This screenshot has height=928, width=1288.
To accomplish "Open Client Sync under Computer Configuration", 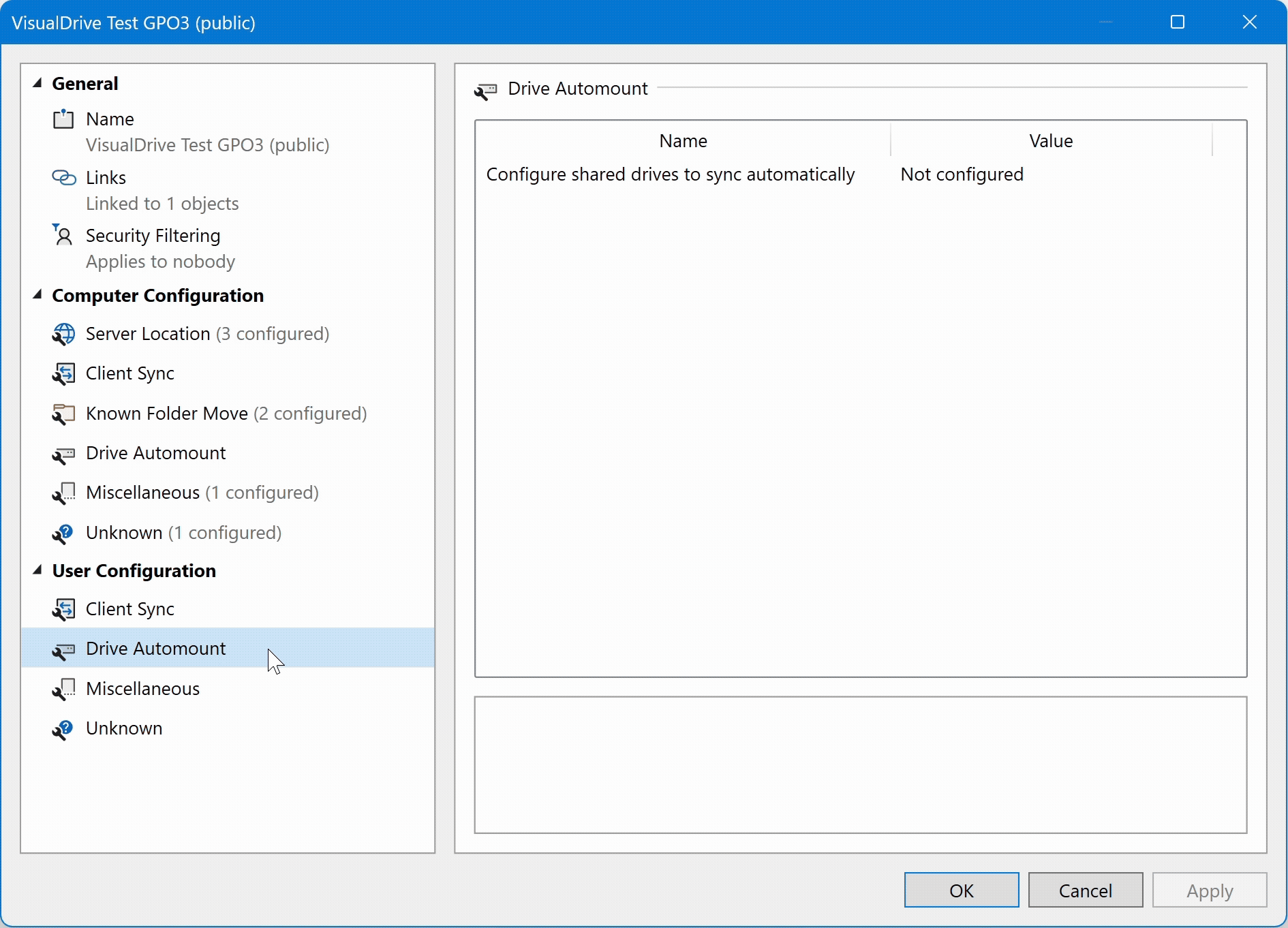I will point(129,373).
